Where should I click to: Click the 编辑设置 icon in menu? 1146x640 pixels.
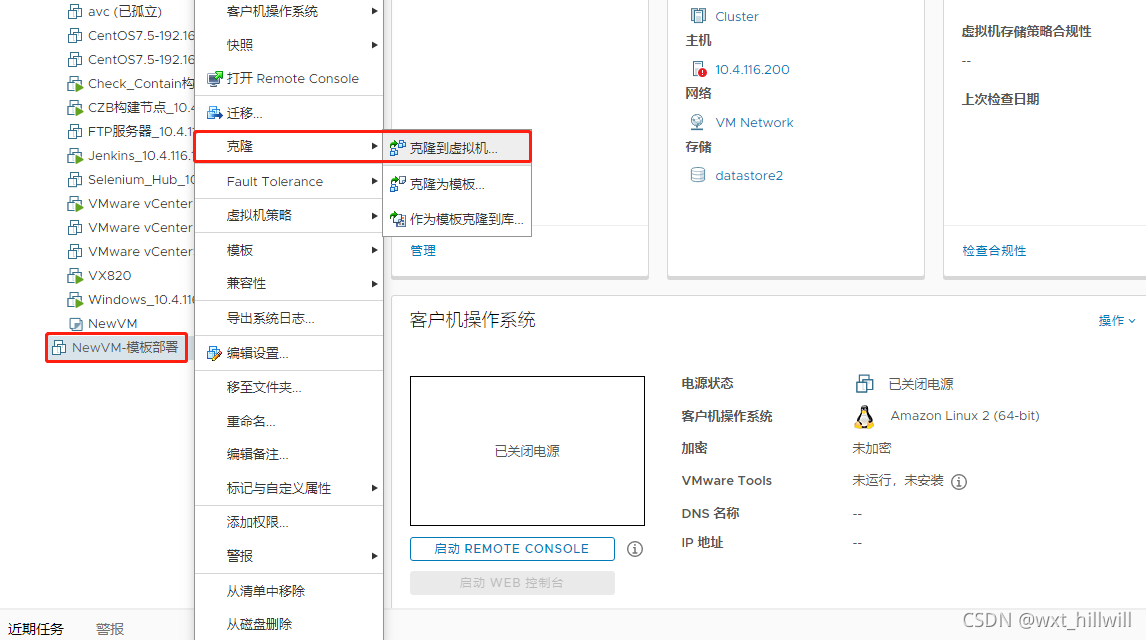click(x=214, y=353)
